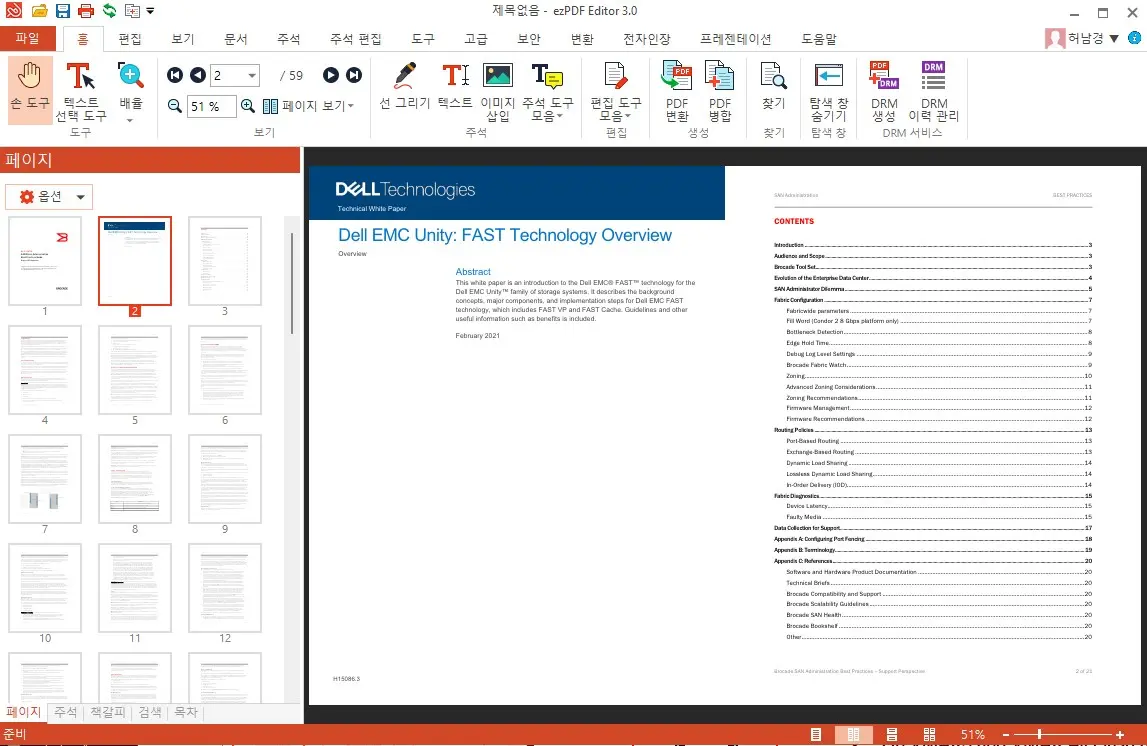
Task: Switch to the Document (문서) ribbon tab
Action: pyautogui.click(x=236, y=39)
